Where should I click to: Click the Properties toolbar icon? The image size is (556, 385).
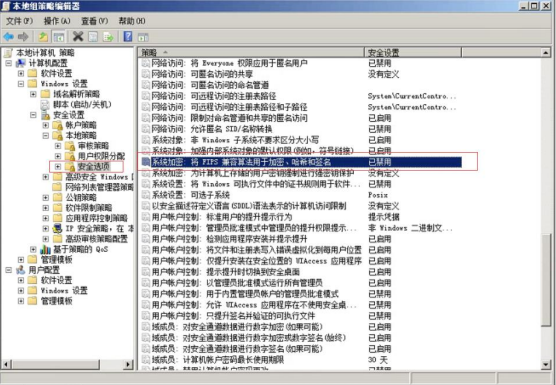point(93,37)
